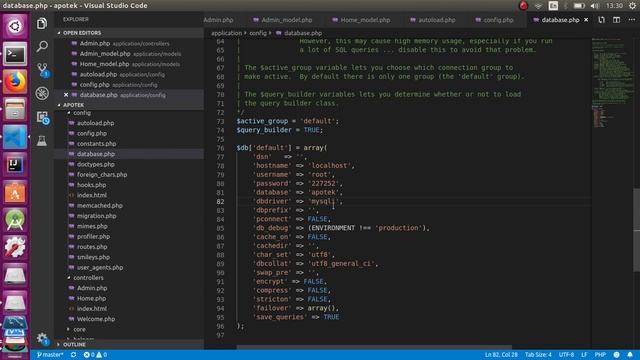Open the Manage gear in activity bar
This screenshot has height=360, width=640.
42,338
